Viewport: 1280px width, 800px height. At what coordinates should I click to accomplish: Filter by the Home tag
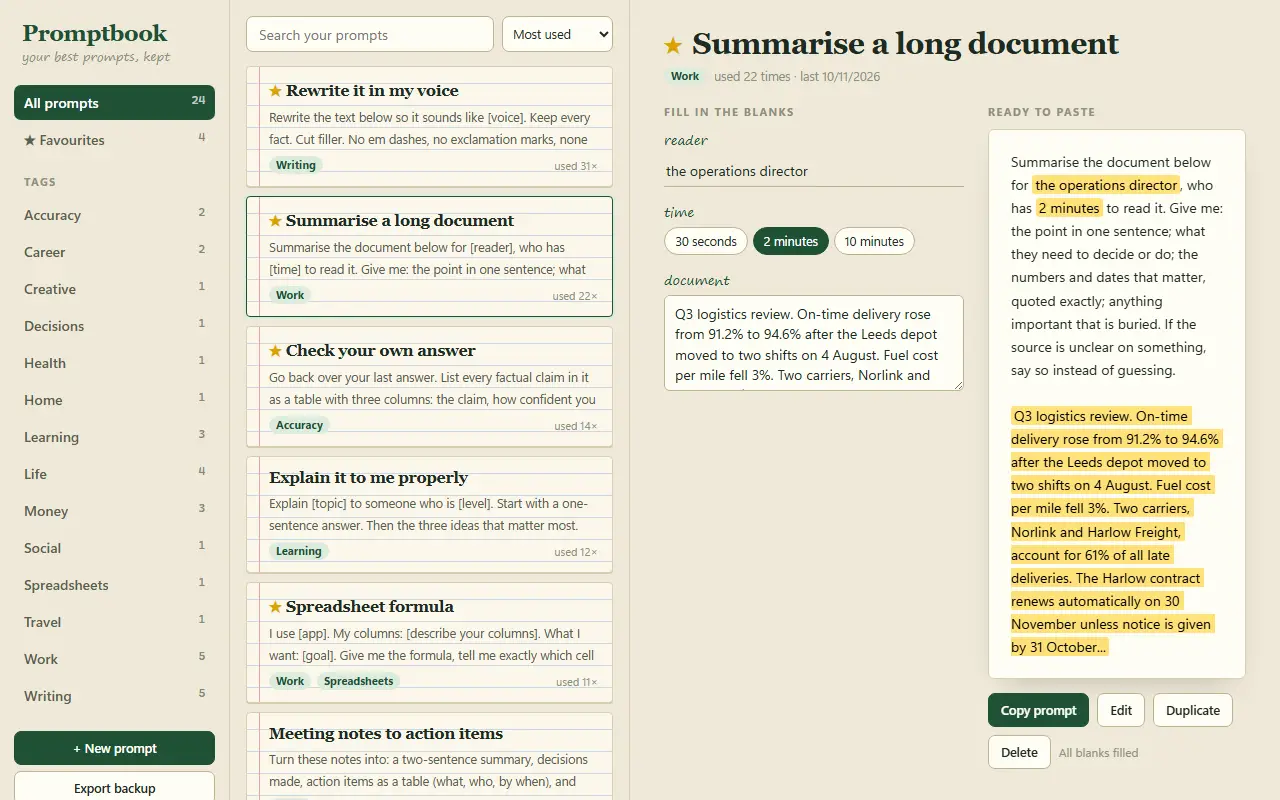[114, 400]
